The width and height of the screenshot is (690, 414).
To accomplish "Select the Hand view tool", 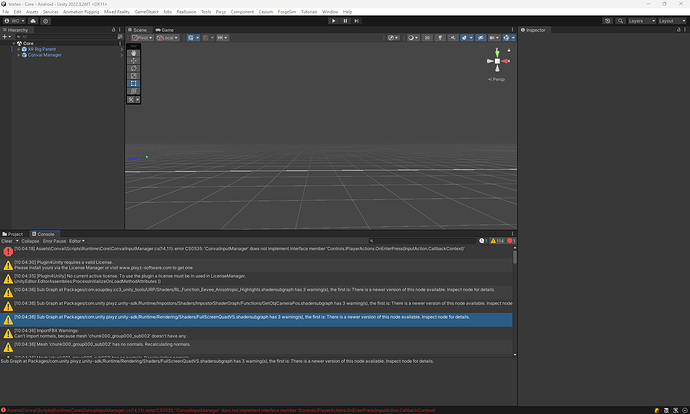I will click(x=134, y=53).
